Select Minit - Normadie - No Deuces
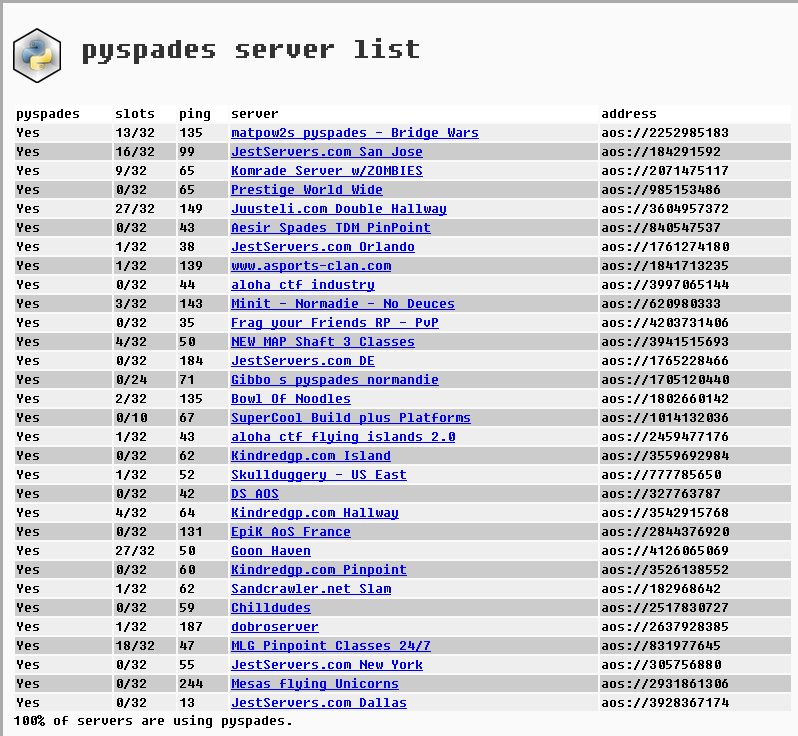The image size is (798, 736). [342, 304]
